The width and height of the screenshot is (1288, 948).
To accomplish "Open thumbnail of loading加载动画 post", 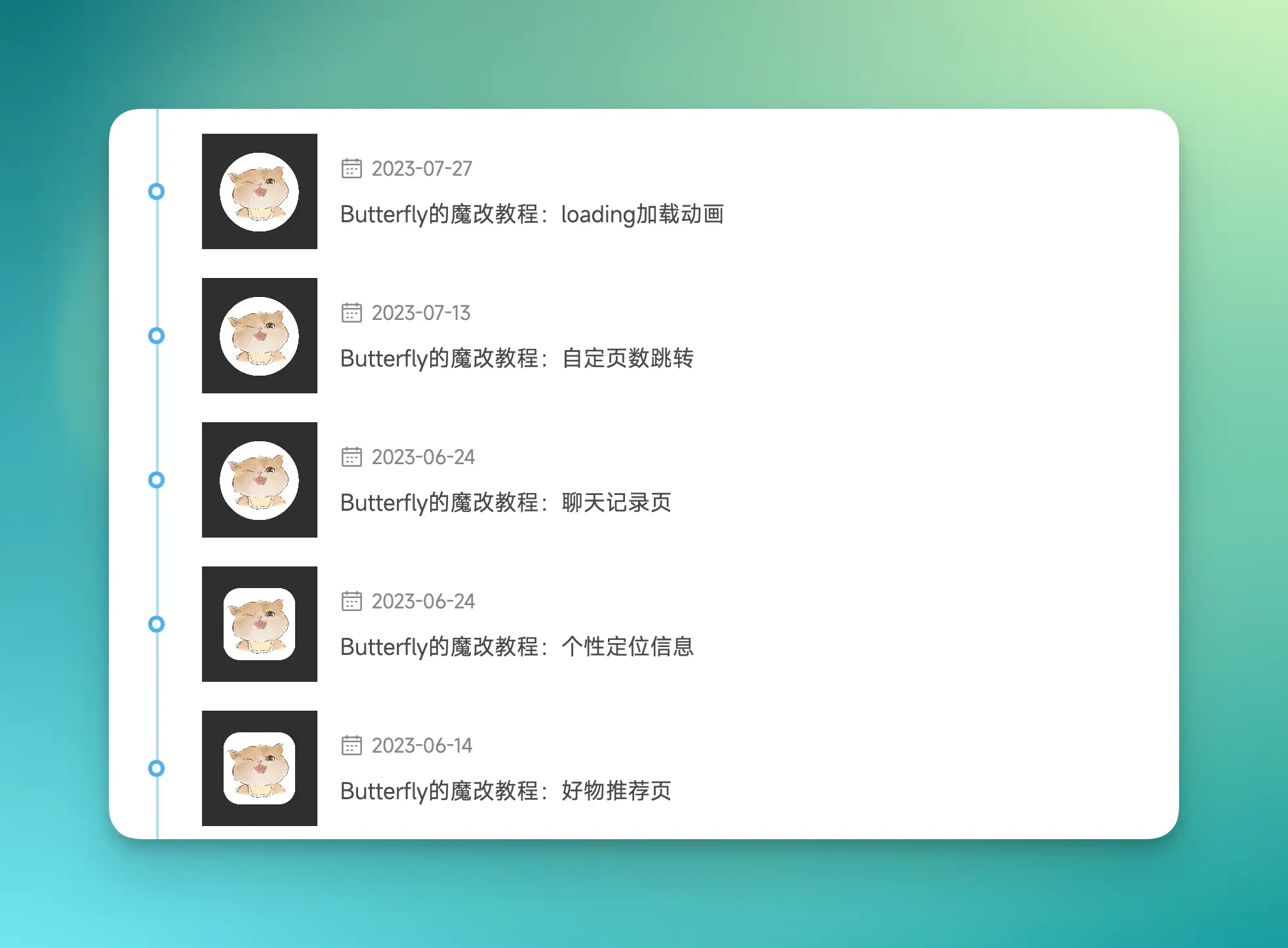I will (260, 191).
